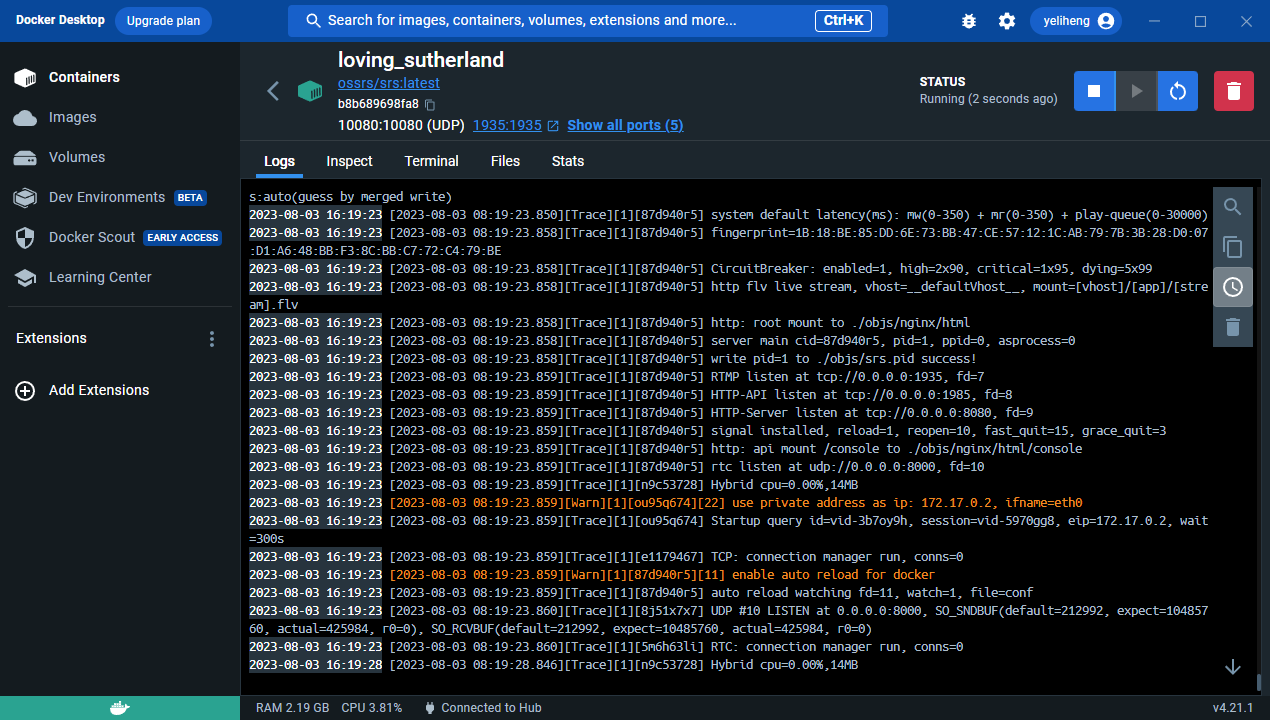Delete the container with red trash button
The image size is (1270, 720).
(1233, 91)
